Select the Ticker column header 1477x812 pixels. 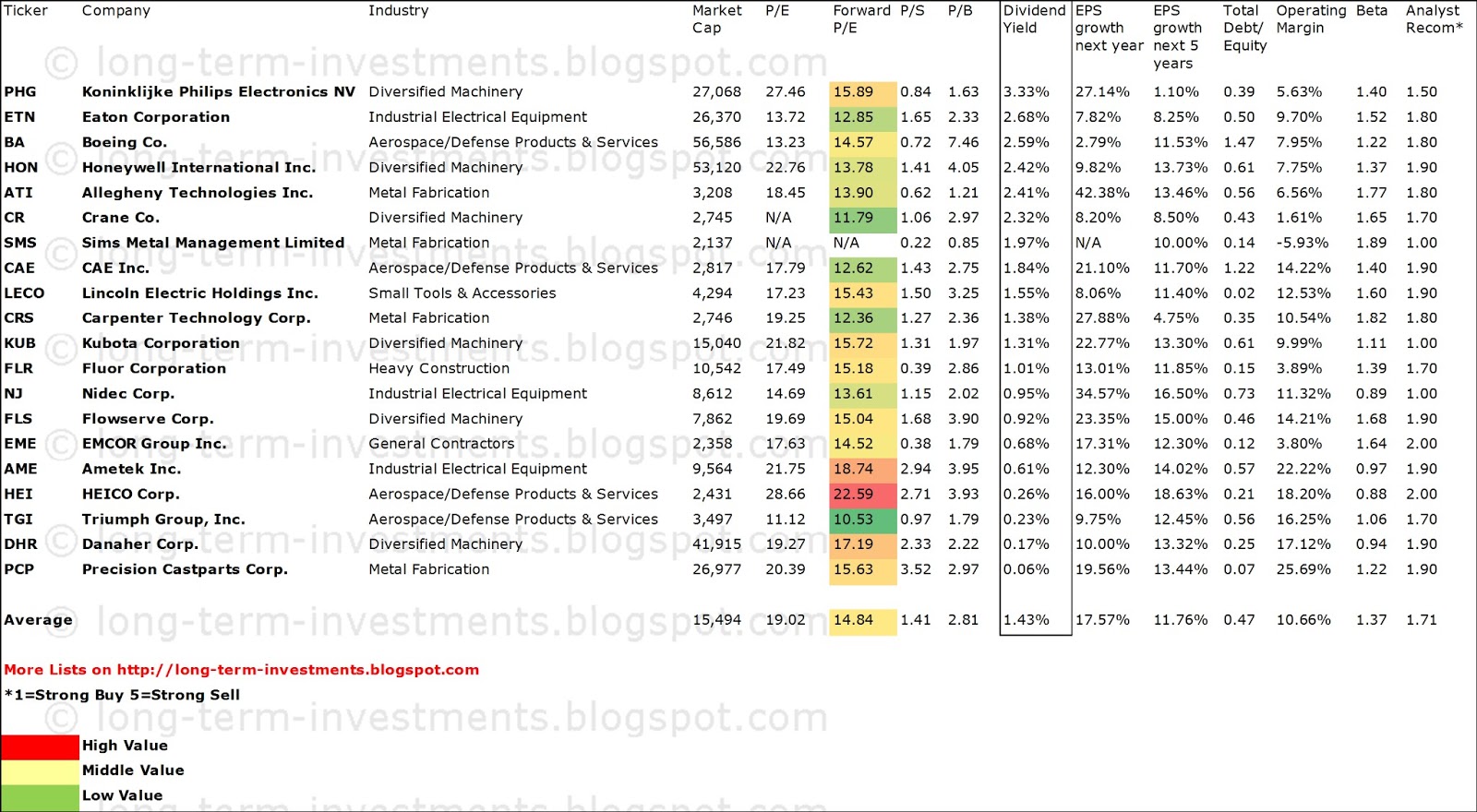coord(25,10)
